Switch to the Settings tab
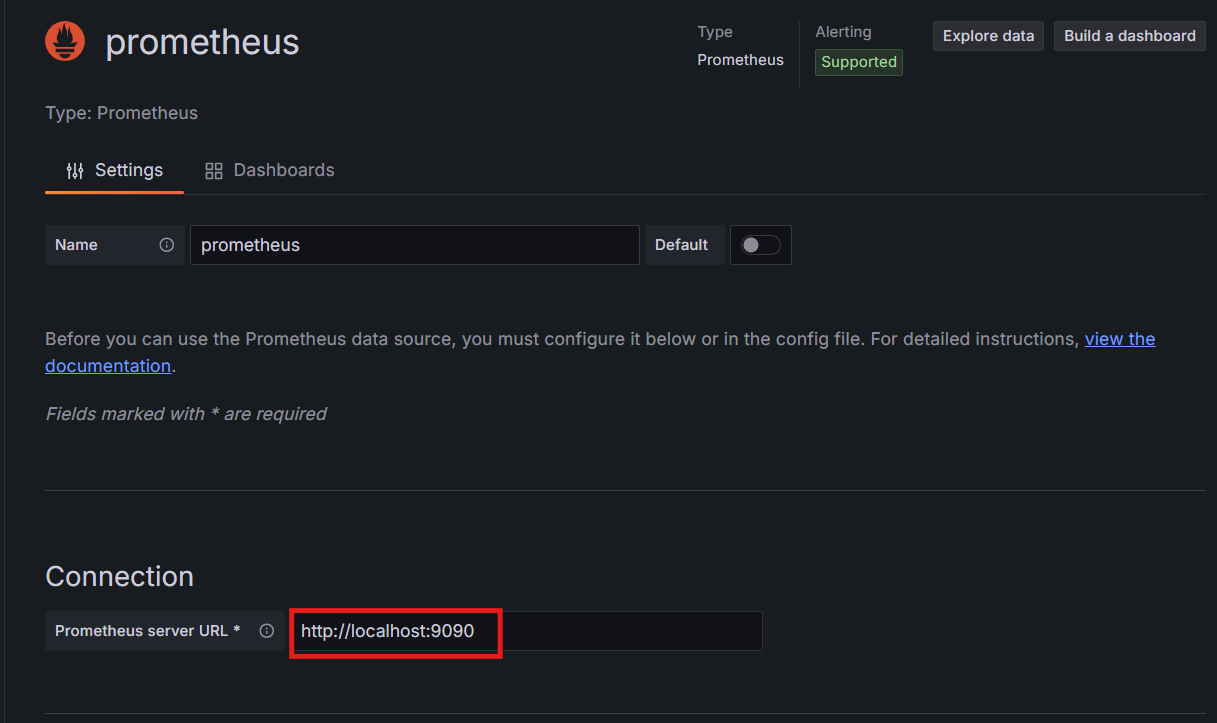 [x=115, y=170]
